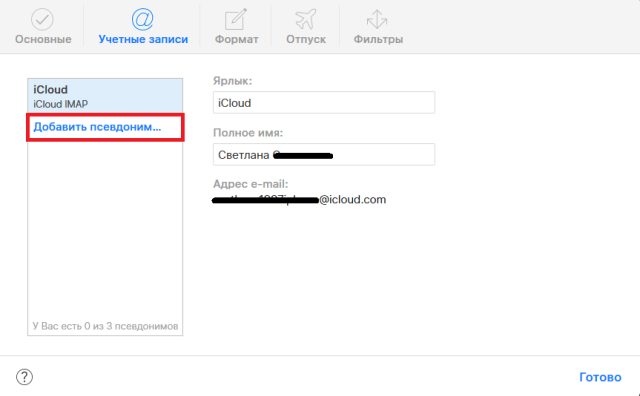Screen dimensions: 640x396
Task: Click the @icloud.com email address
Action: 299,200
